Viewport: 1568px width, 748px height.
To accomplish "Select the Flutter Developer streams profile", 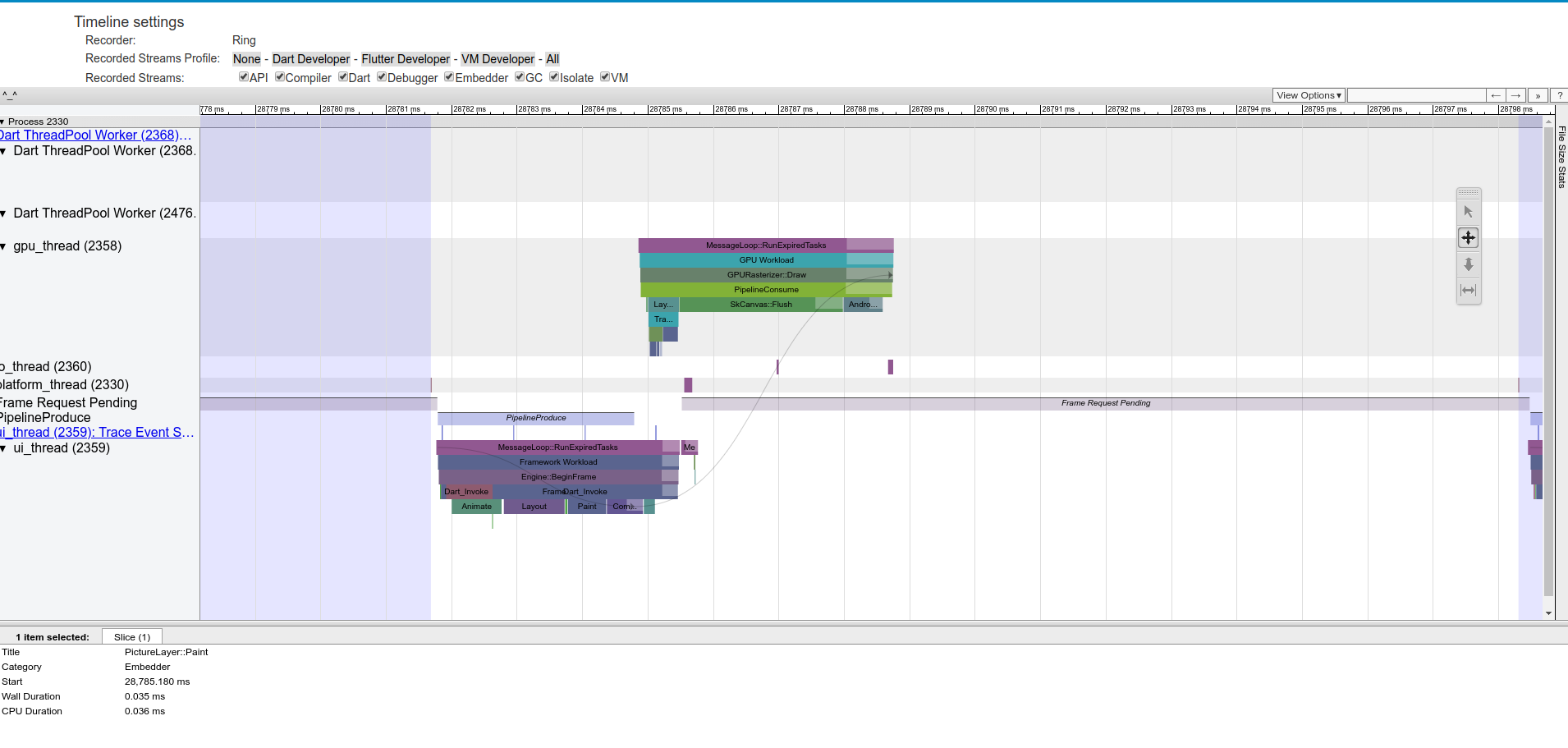I will (x=406, y=58).
